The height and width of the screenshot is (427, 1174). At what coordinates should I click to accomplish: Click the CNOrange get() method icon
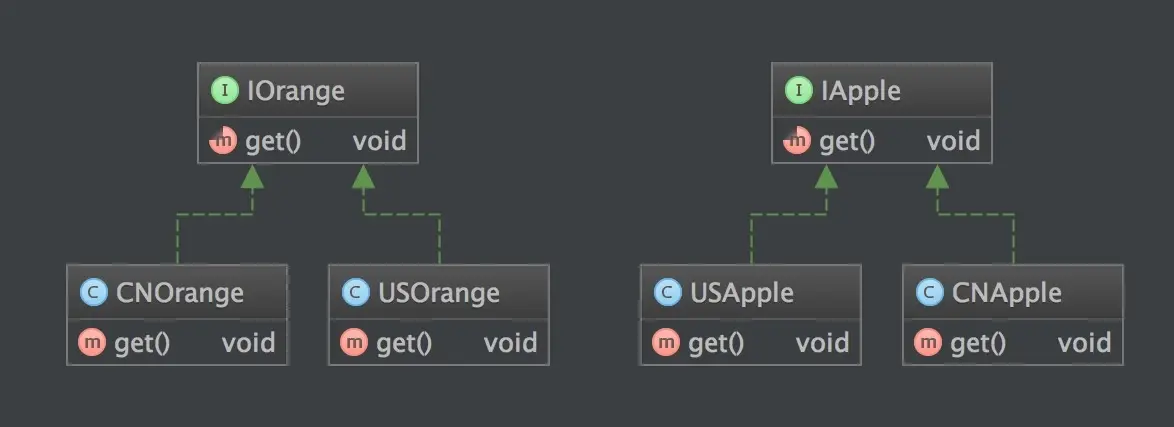(94, 343)
